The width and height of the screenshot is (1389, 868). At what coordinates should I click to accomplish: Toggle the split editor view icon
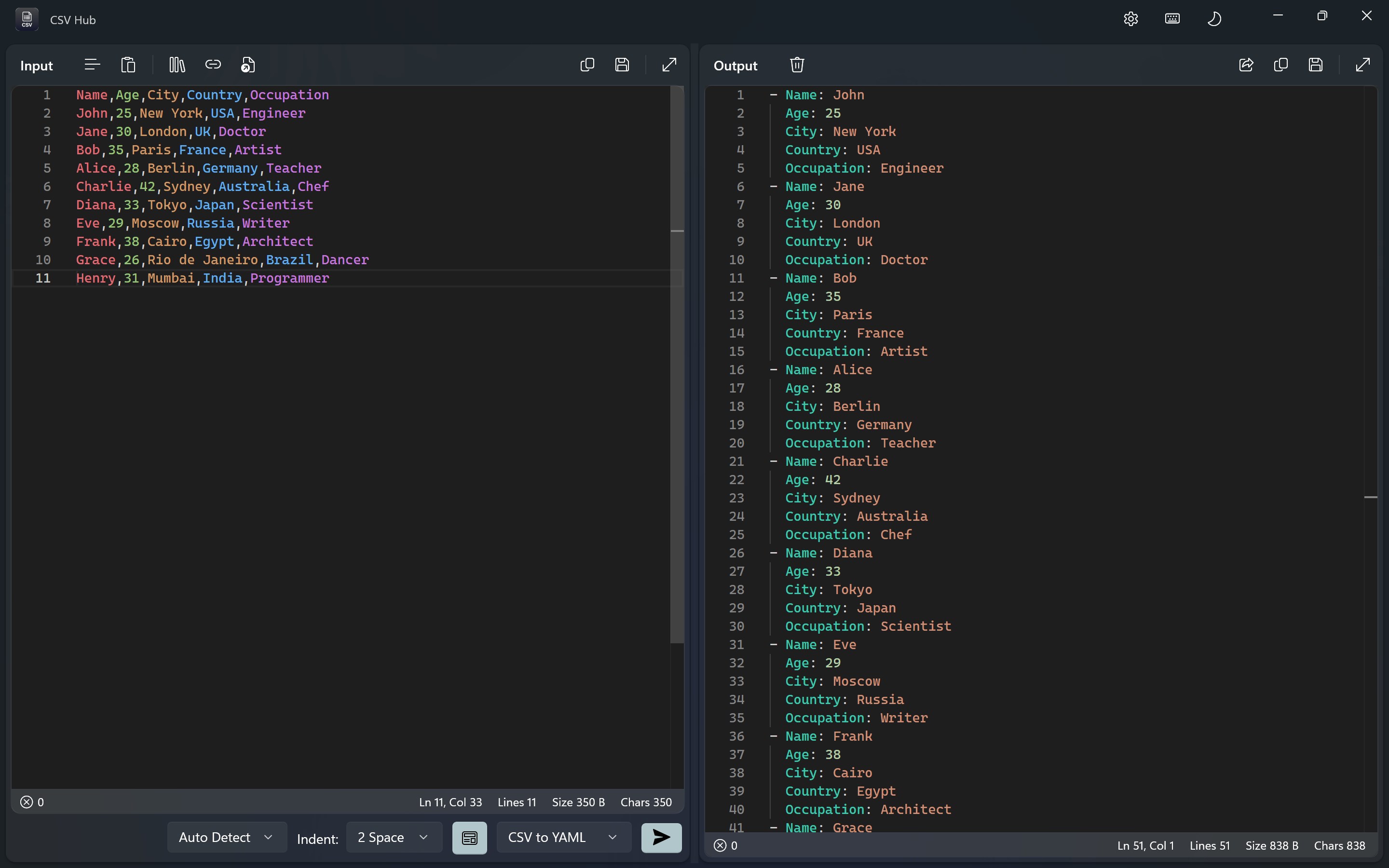469,838
